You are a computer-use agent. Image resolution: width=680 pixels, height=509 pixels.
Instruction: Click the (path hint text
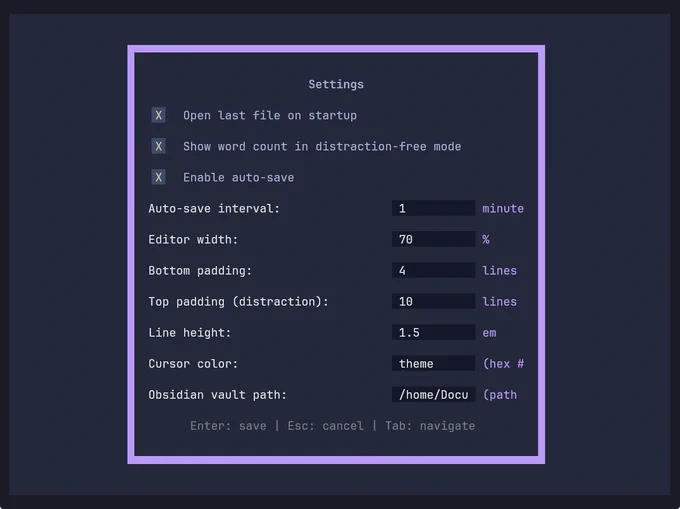click(x=500, y=395)
